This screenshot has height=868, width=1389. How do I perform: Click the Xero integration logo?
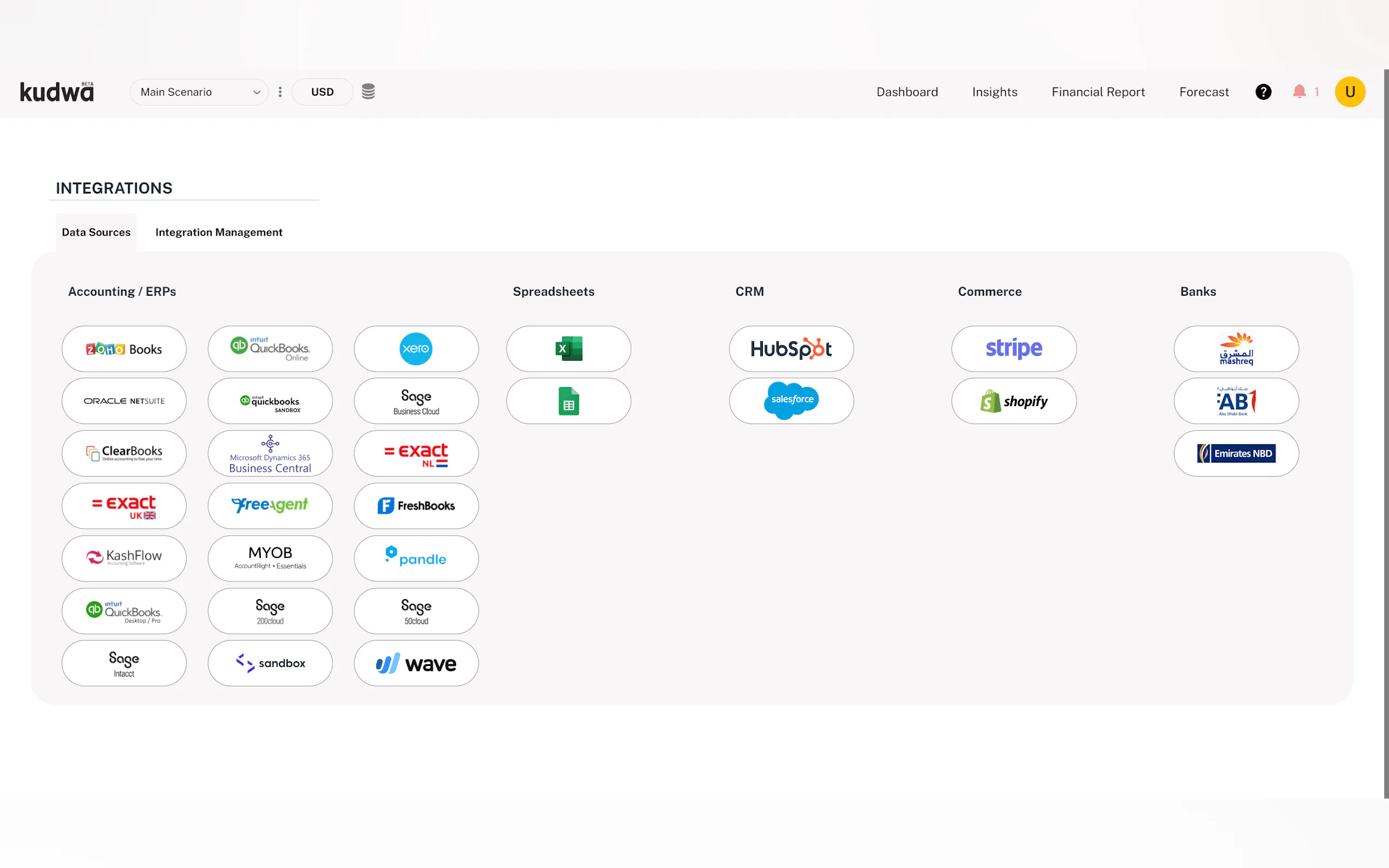416,349
